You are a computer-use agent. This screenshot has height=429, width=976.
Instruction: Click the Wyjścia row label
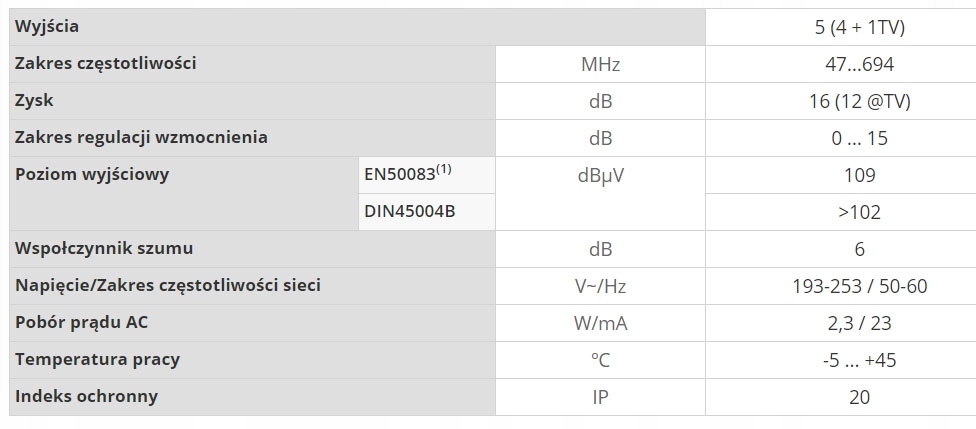tap(47, 27)
